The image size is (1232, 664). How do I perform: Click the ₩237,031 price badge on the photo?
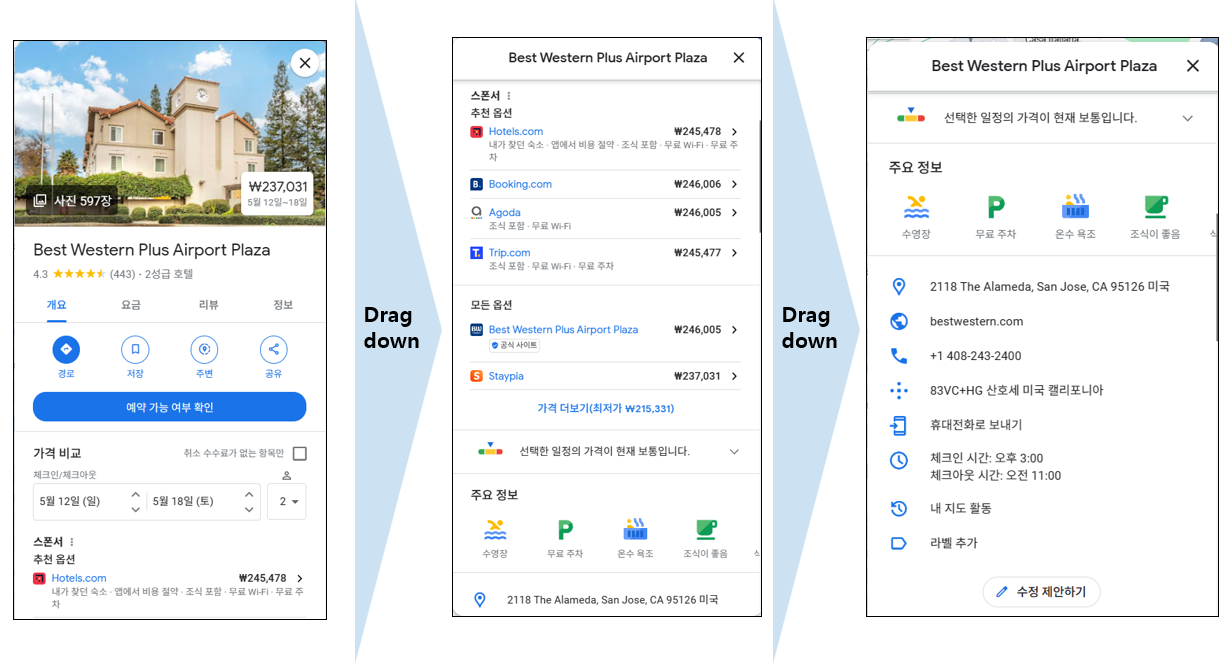tap(279, 192)
